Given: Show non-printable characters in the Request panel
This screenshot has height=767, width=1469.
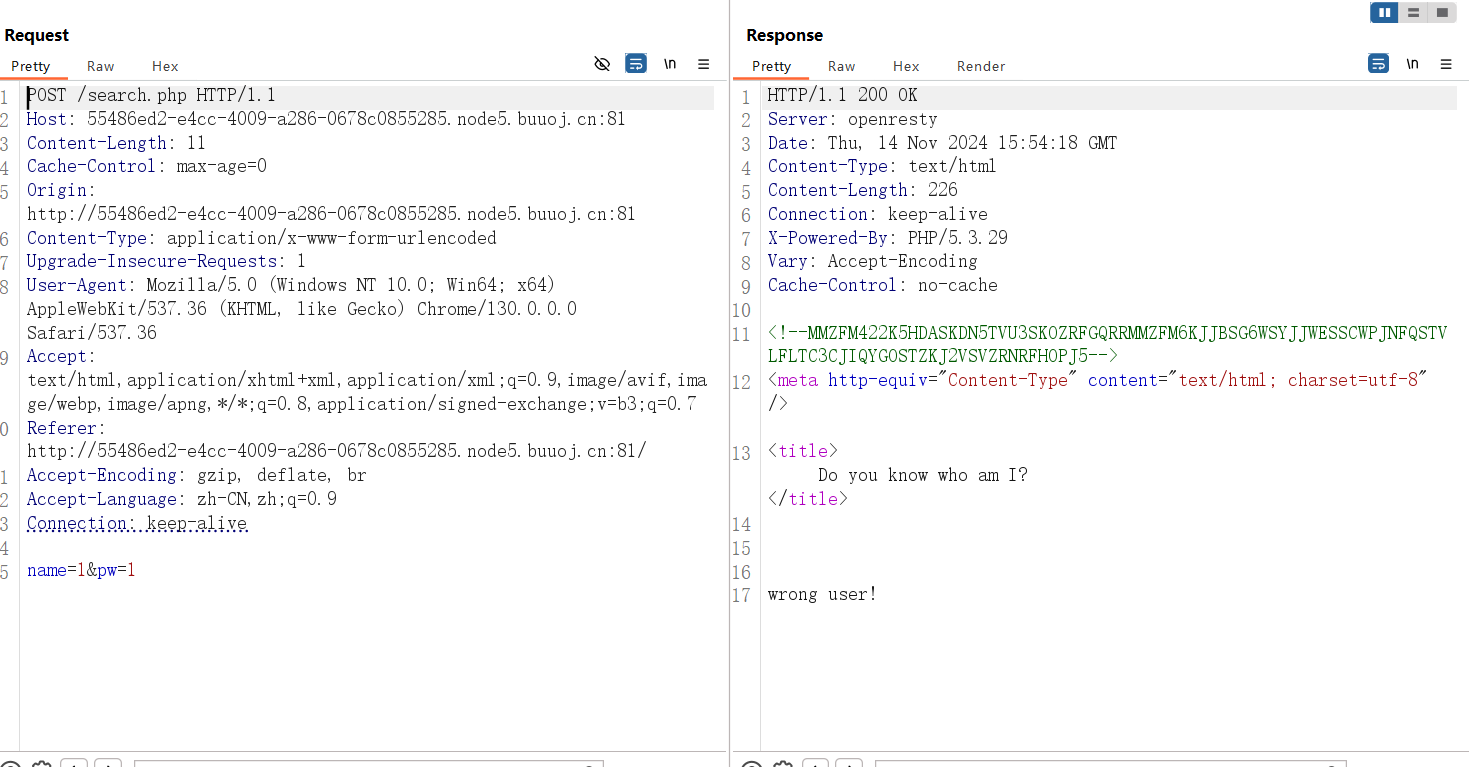Looking at the screenshot, I should pos(670,64).
